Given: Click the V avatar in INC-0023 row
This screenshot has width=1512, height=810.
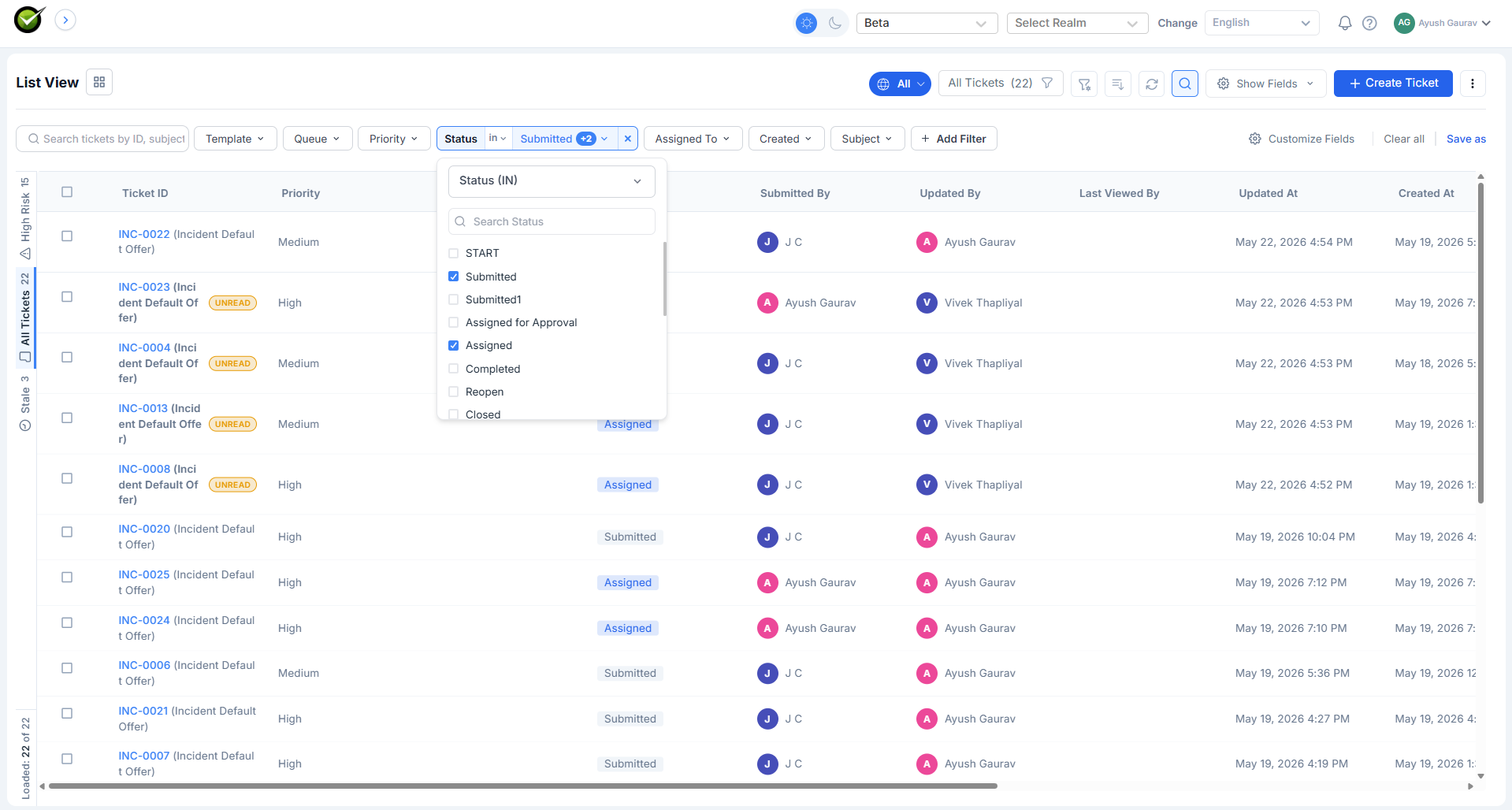Looking at the screenshot, I should click(x=927, y=303).
